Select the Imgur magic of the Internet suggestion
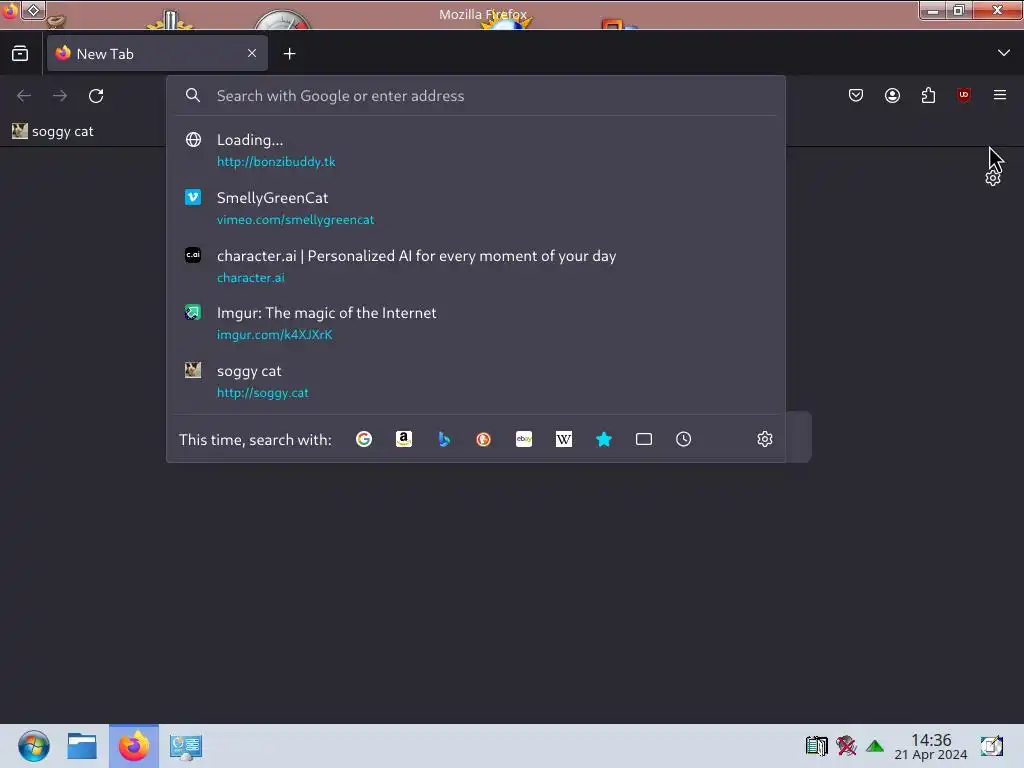 [x=475, y=323]
